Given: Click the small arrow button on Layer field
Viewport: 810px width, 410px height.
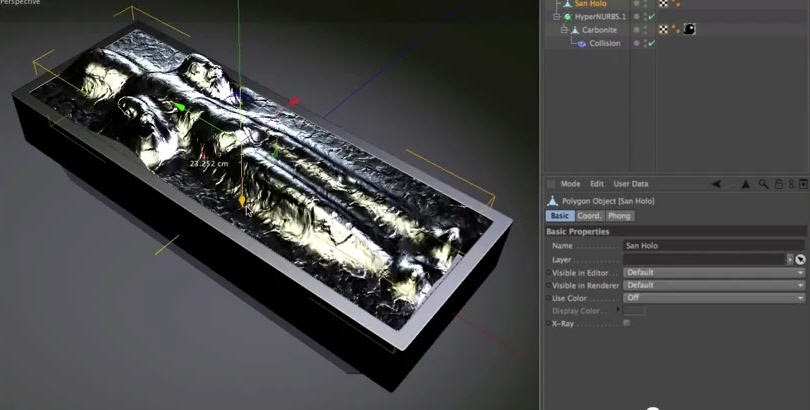Looking at the screenshot, I should tap(790, 259).
